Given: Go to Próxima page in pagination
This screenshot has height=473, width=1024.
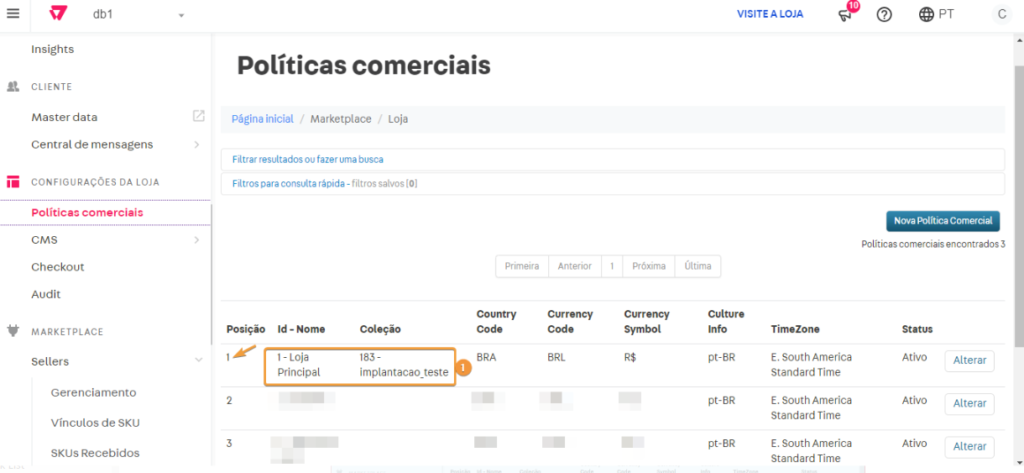Looking at the screenshot, I should pos(649,266).
